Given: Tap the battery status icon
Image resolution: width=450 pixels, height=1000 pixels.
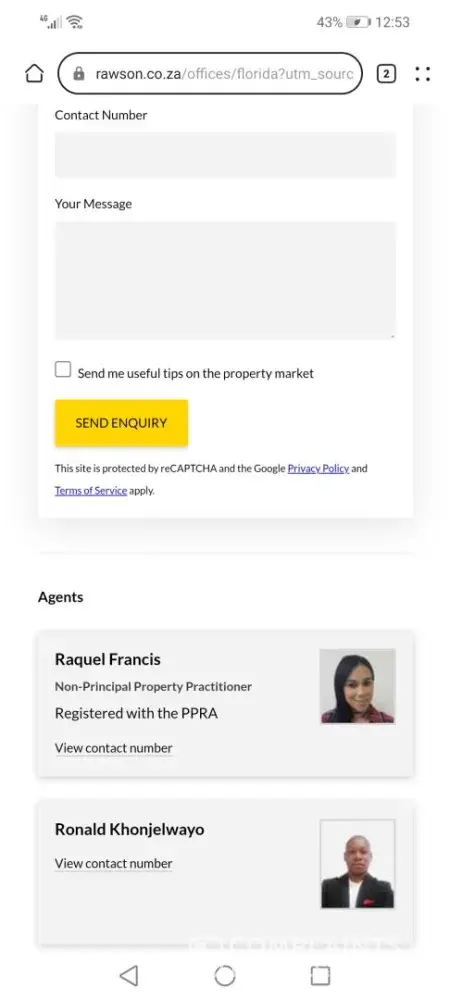Looking at the screenshot, I should pyautogui.click(x=358, y=22).
